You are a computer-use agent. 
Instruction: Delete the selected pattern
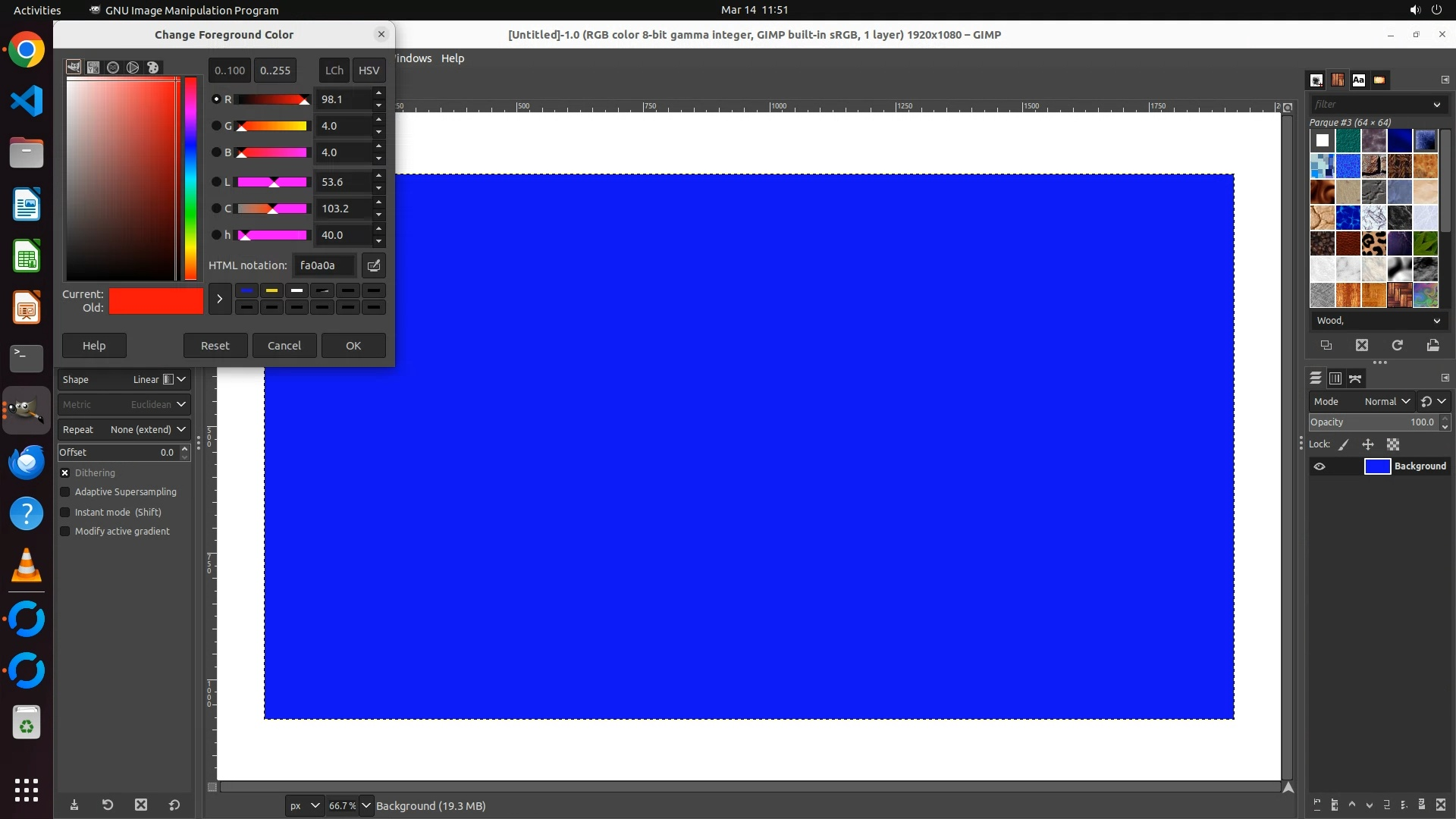(x=1361, y=345)
